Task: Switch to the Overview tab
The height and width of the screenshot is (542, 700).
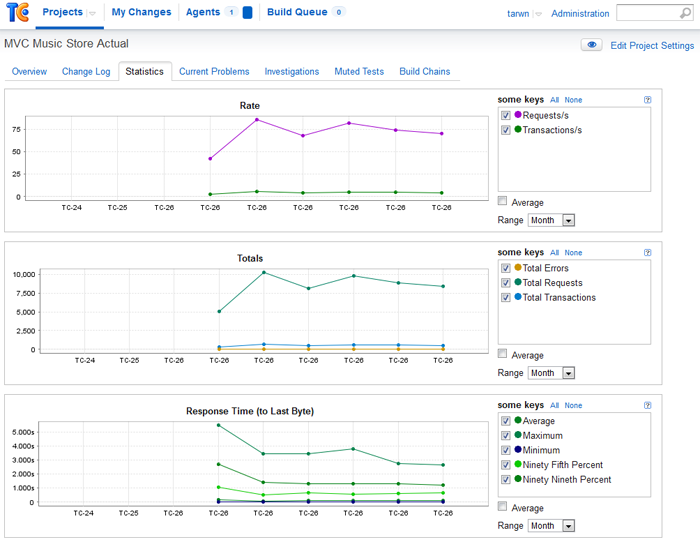Action: pos(29,71)
